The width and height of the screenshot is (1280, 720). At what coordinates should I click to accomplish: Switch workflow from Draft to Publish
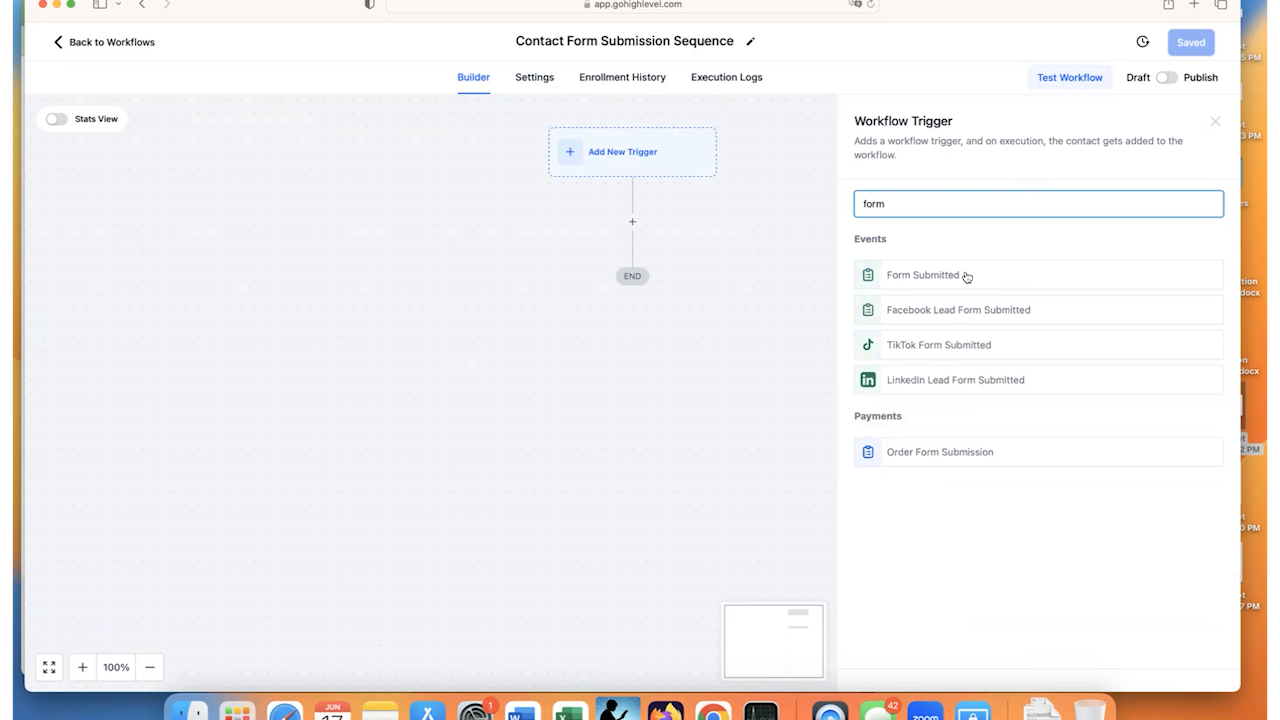point(1167,77)
